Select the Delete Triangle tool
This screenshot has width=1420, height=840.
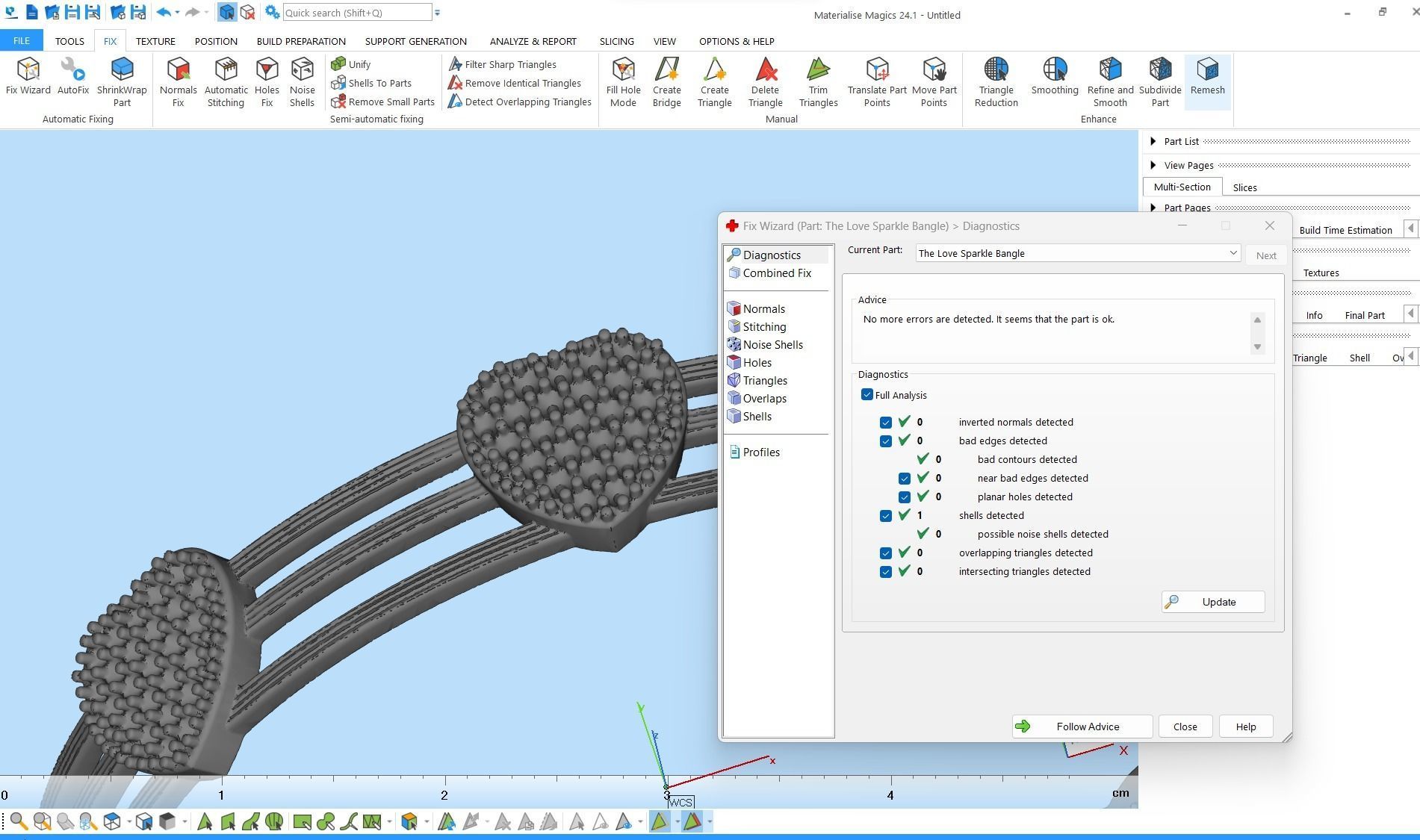point(765,82)
